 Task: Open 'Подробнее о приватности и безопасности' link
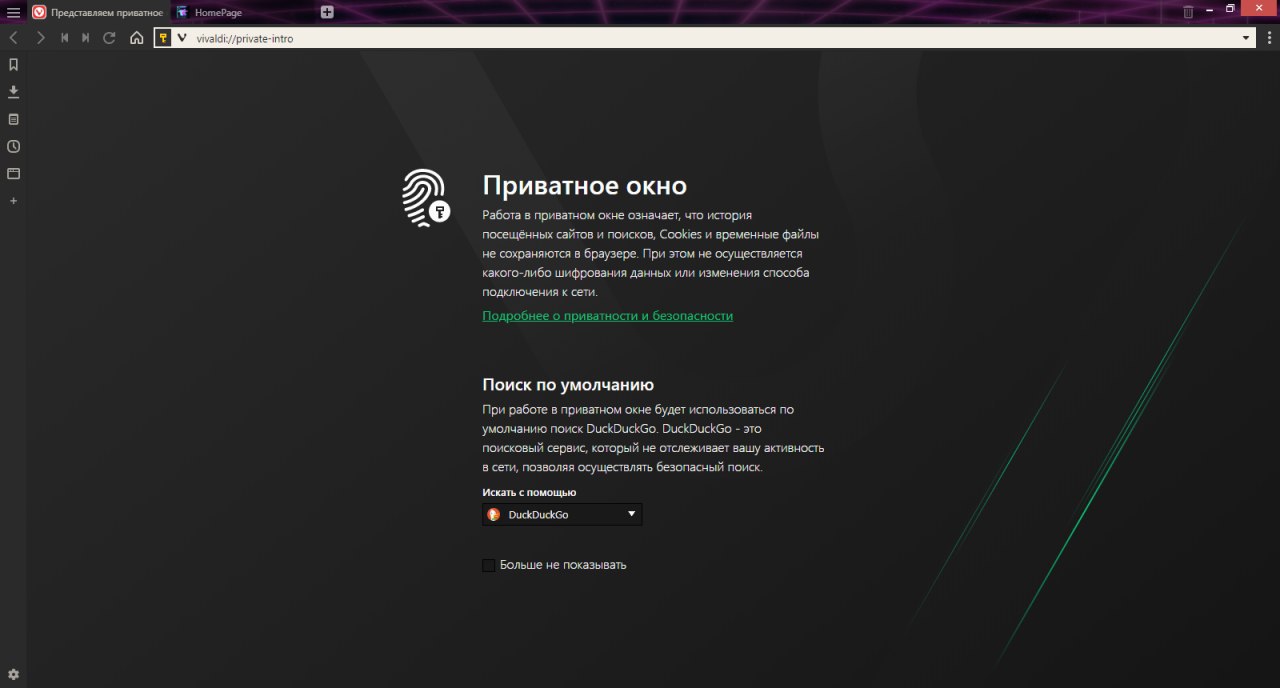pos(608,315)
